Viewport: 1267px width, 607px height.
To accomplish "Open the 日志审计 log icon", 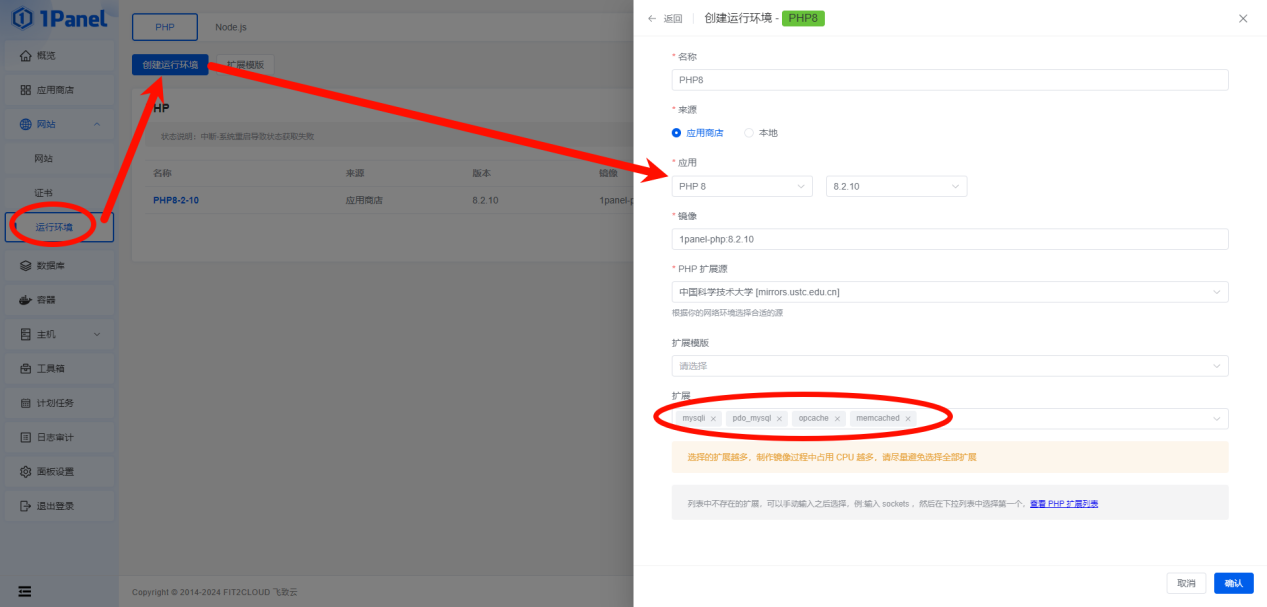I will pyautogui.click(x=26, y=437).
